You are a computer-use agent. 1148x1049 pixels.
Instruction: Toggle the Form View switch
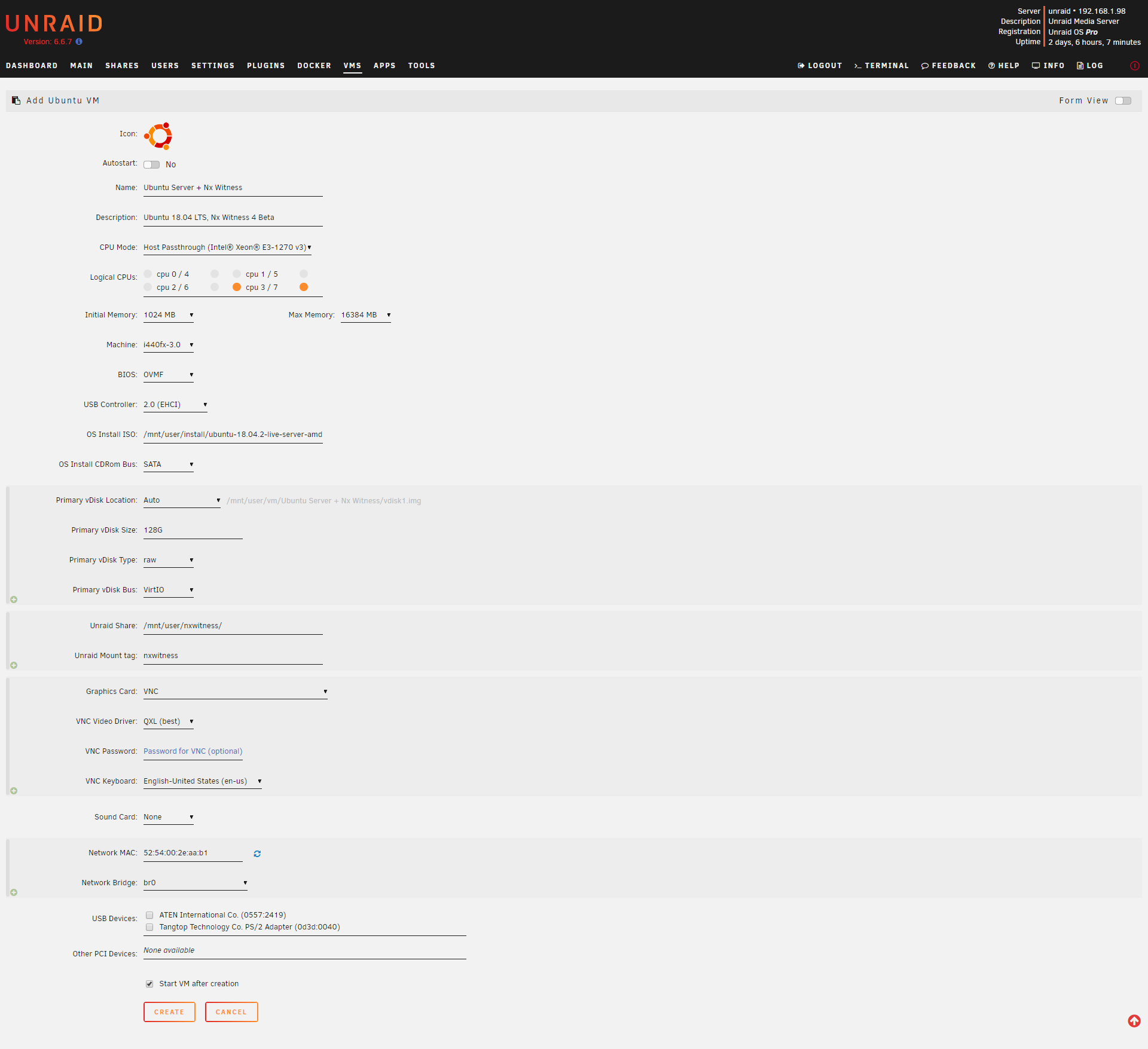(1123, 100)
